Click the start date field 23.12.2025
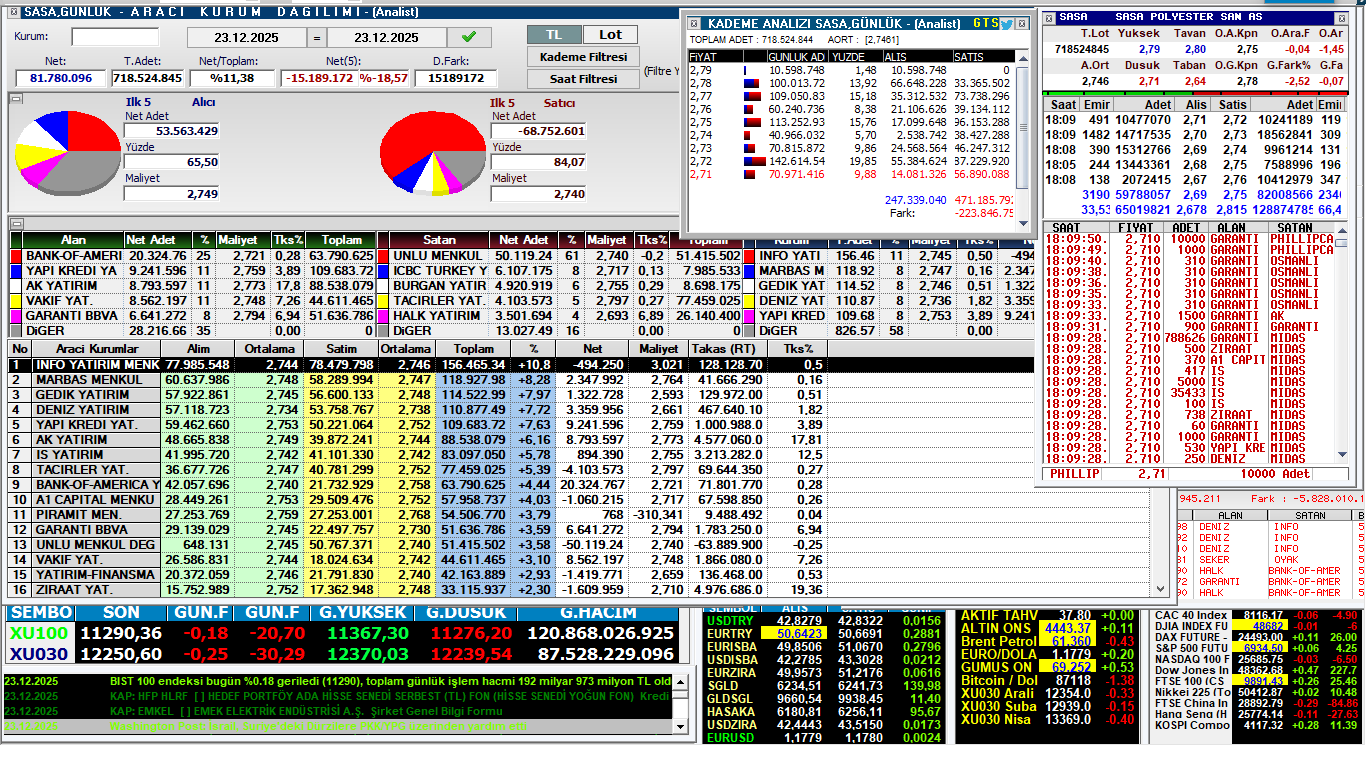 tap(246, 37)
